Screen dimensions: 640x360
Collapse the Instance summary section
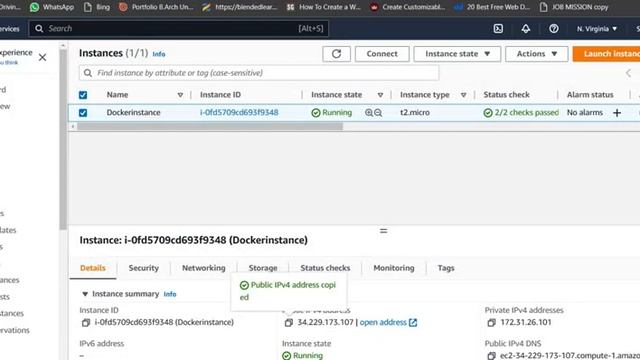point(85,294)
